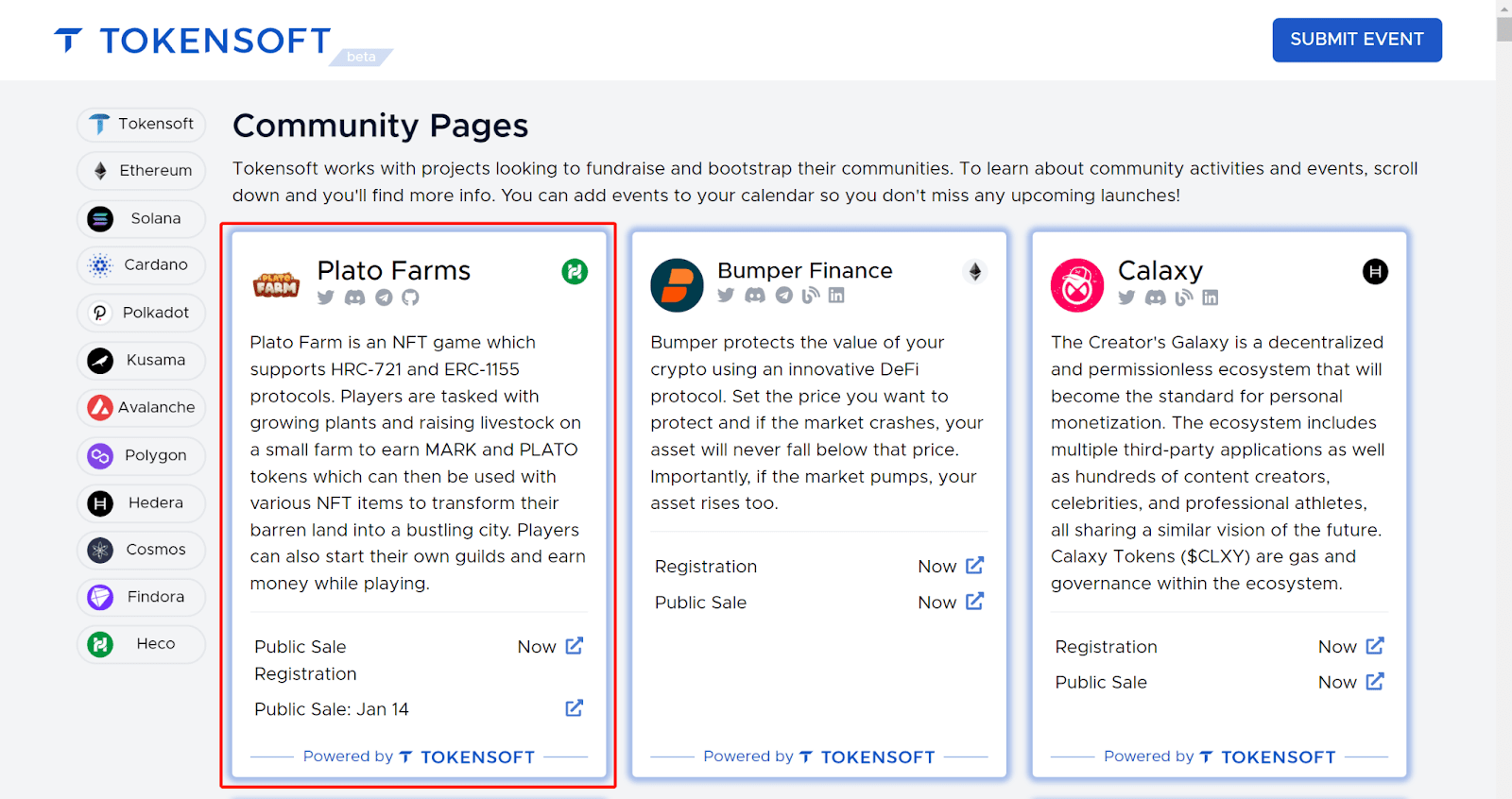Click 'Registration' label on Bumper Finance card
This screenshot has width=1512, height=799.
[x=706, y=567]
